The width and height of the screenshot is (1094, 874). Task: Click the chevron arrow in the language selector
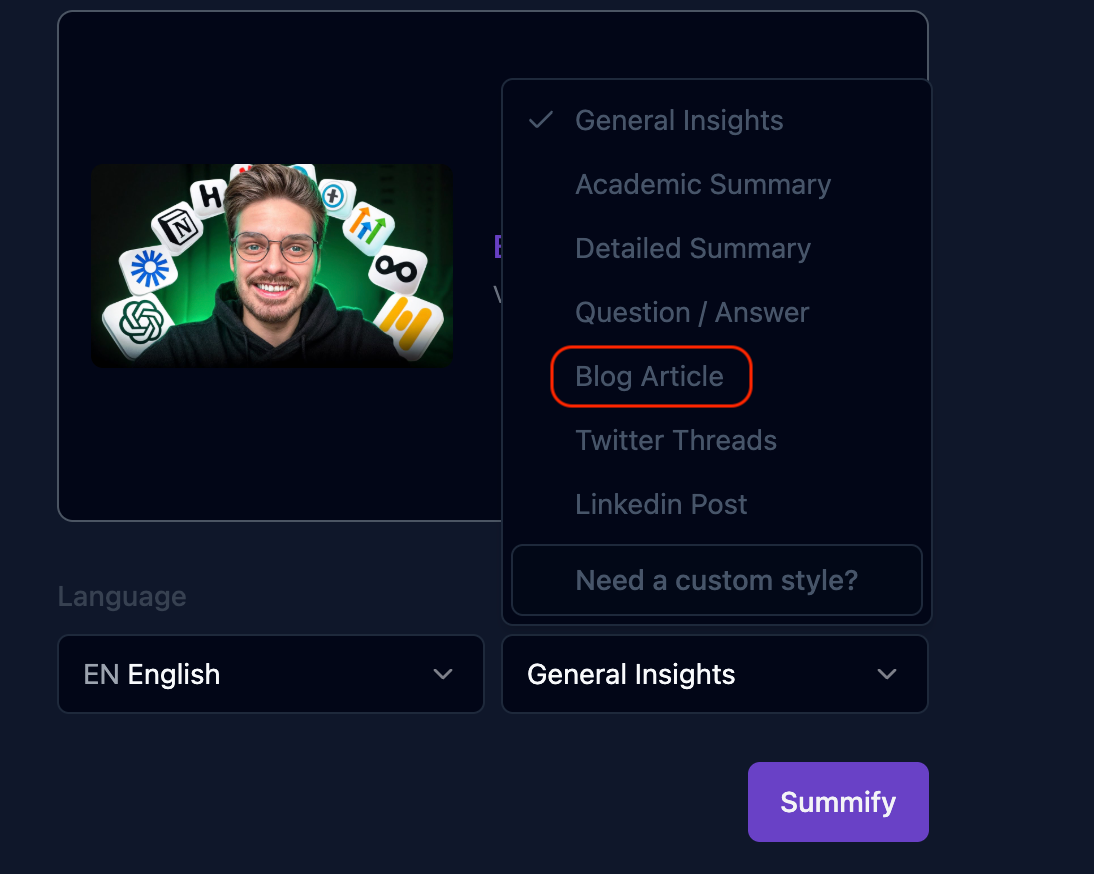click(x=443, y=674)
